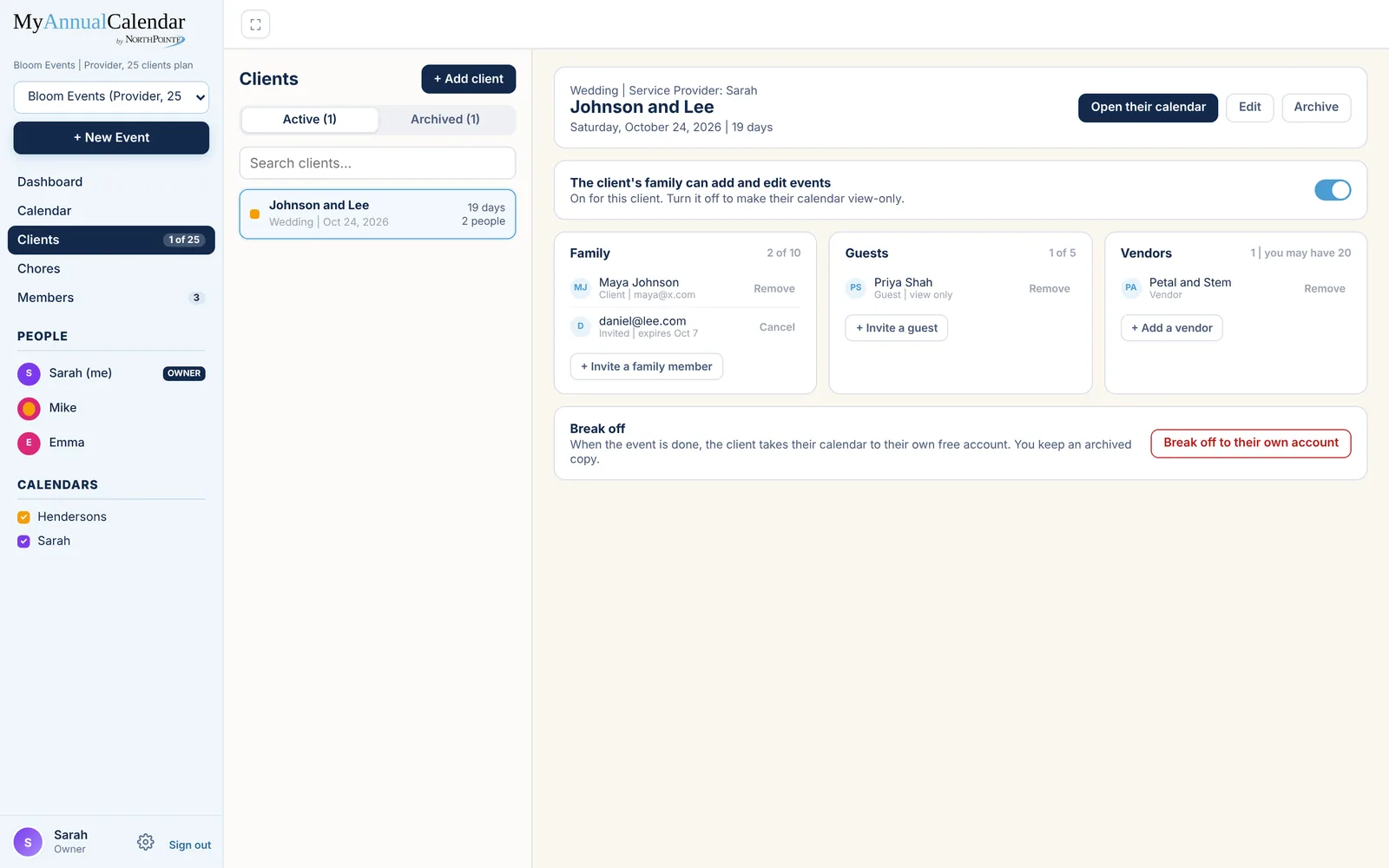
Task: Click the PS avatar for Priya Shah
Action: [x=856, y=288]
